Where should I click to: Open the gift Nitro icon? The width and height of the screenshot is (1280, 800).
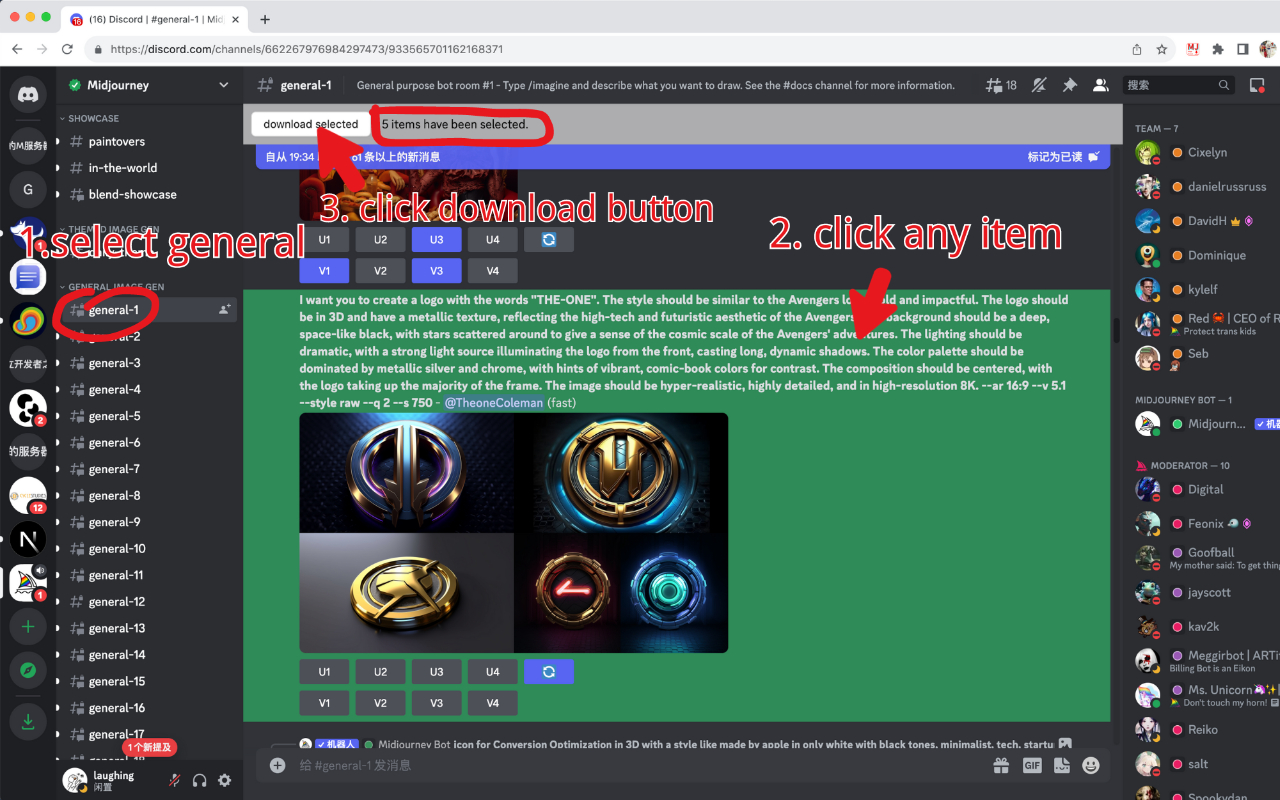(1001, 765)
